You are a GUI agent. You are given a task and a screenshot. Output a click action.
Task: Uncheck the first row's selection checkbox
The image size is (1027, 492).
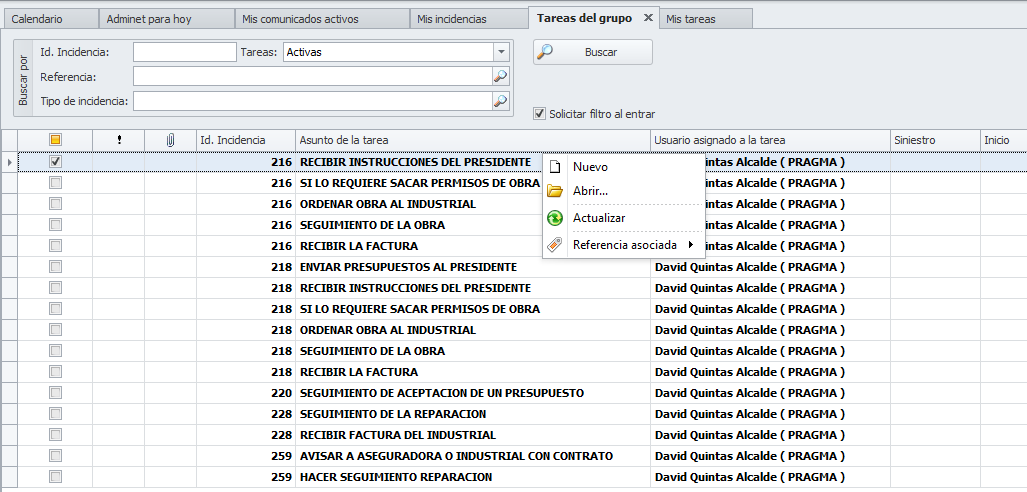(56, 161)
